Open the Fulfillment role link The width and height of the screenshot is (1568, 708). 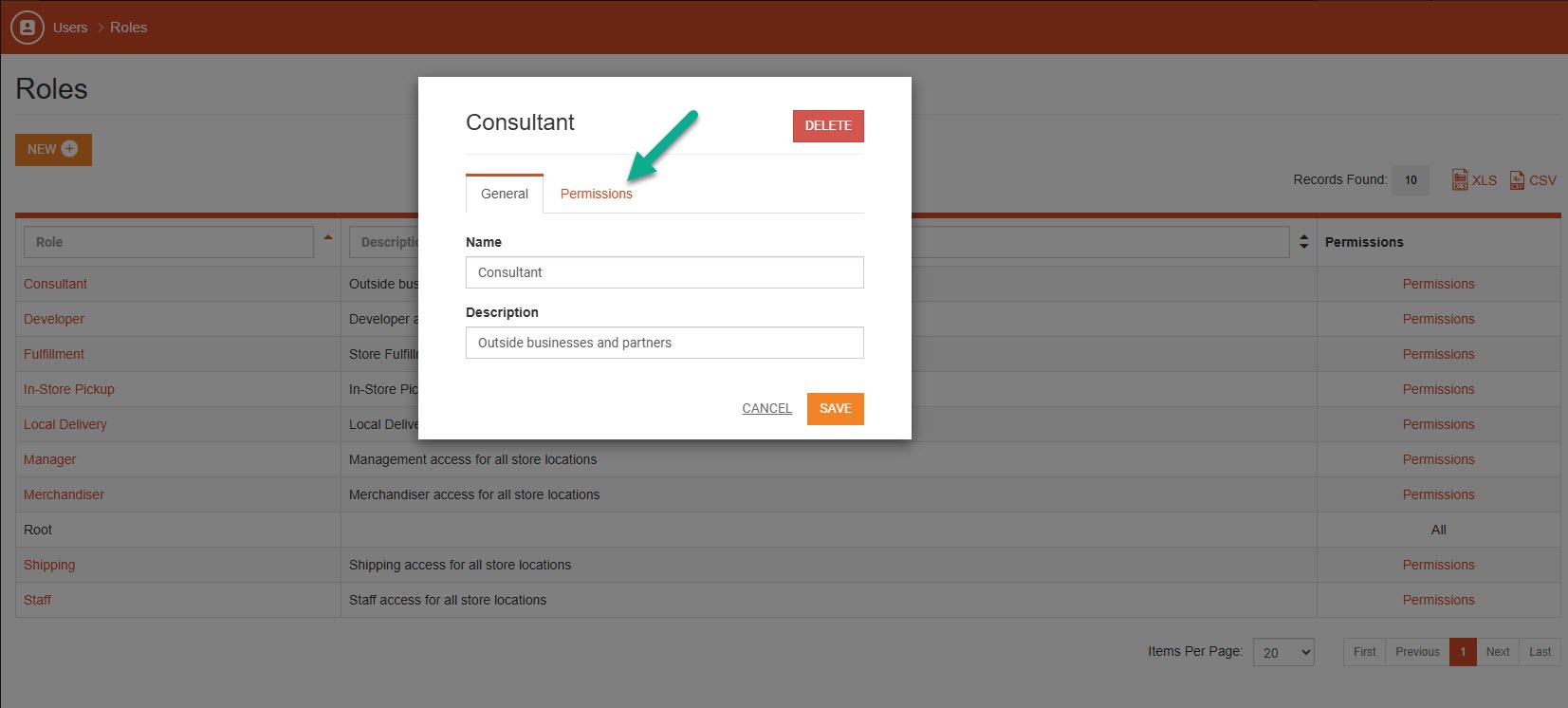click(x=54, y=354)
